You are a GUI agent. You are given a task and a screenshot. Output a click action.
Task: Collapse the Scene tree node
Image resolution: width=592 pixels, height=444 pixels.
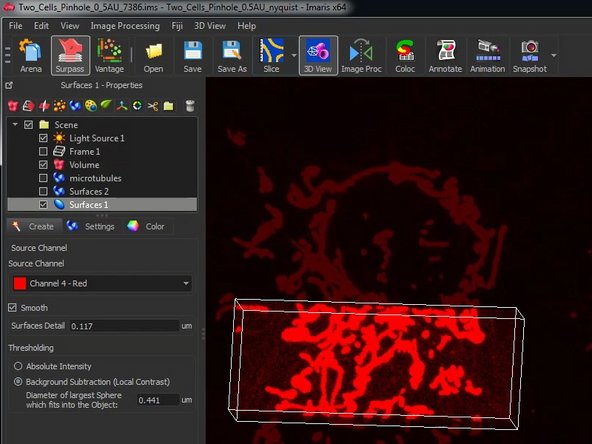coord(15,124)
